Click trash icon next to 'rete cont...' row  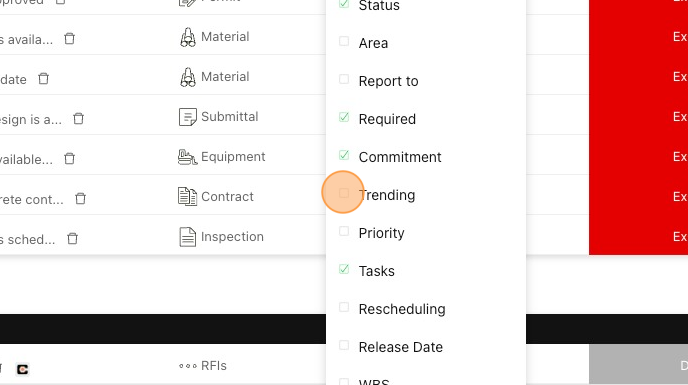80,198
